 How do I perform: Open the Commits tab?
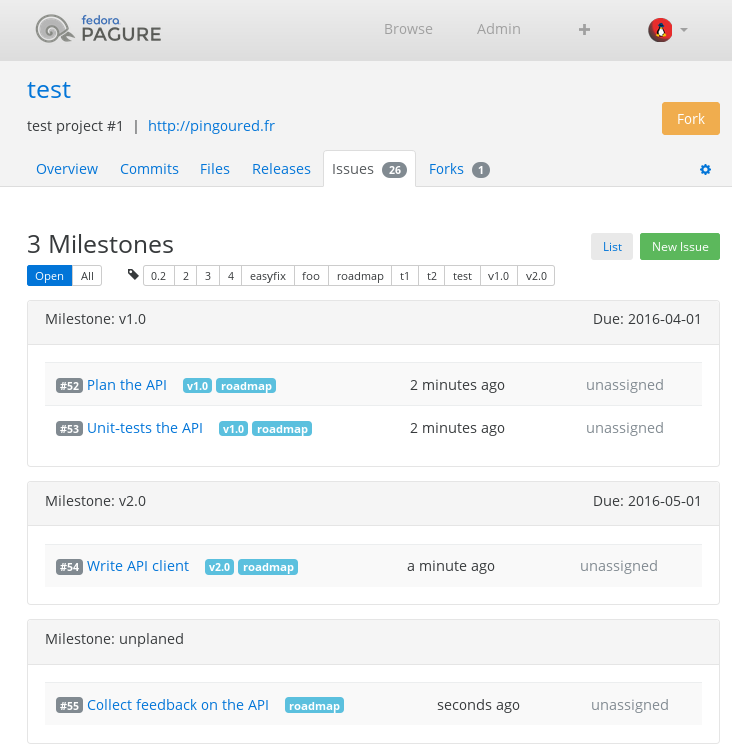click(149, 169)
